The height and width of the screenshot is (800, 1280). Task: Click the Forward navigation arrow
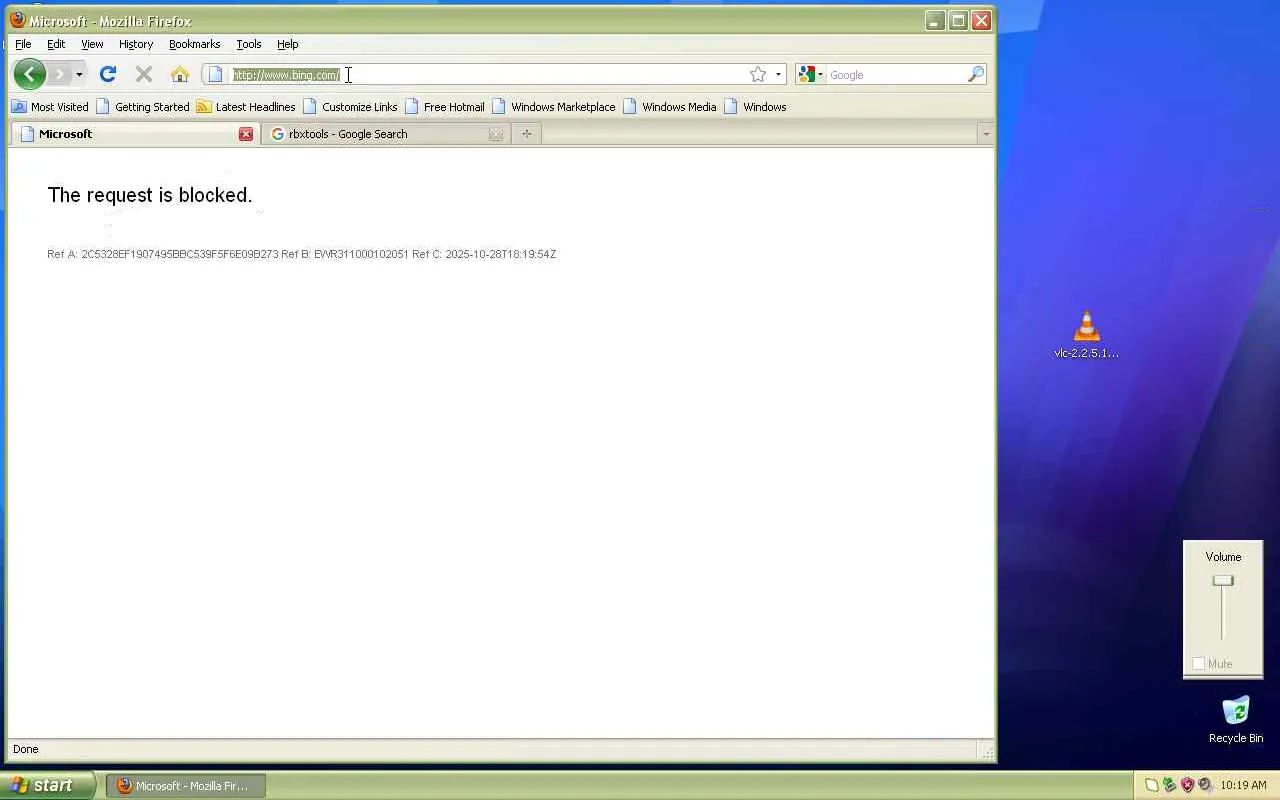[60, 74]
